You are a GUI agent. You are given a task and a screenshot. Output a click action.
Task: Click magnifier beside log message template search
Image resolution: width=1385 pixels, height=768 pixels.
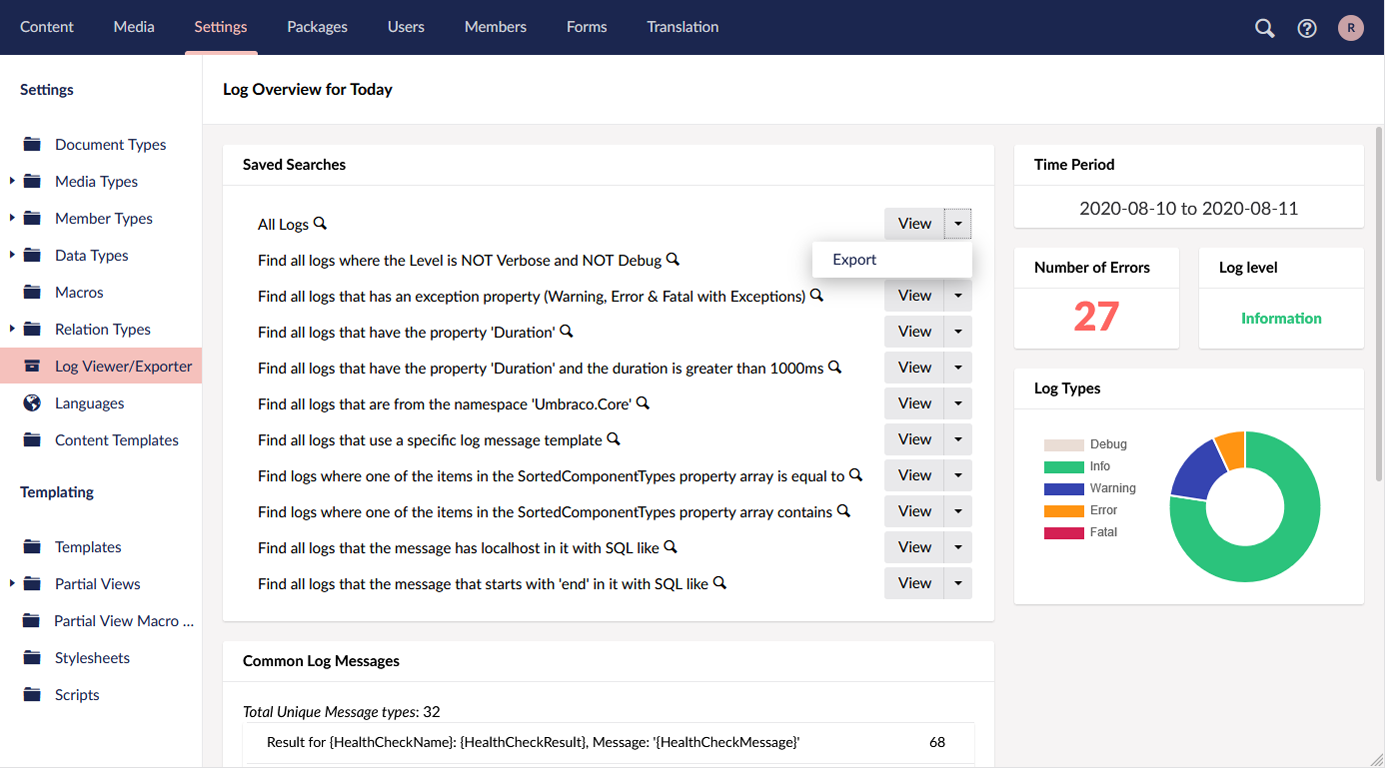click(x=614, y=439)
